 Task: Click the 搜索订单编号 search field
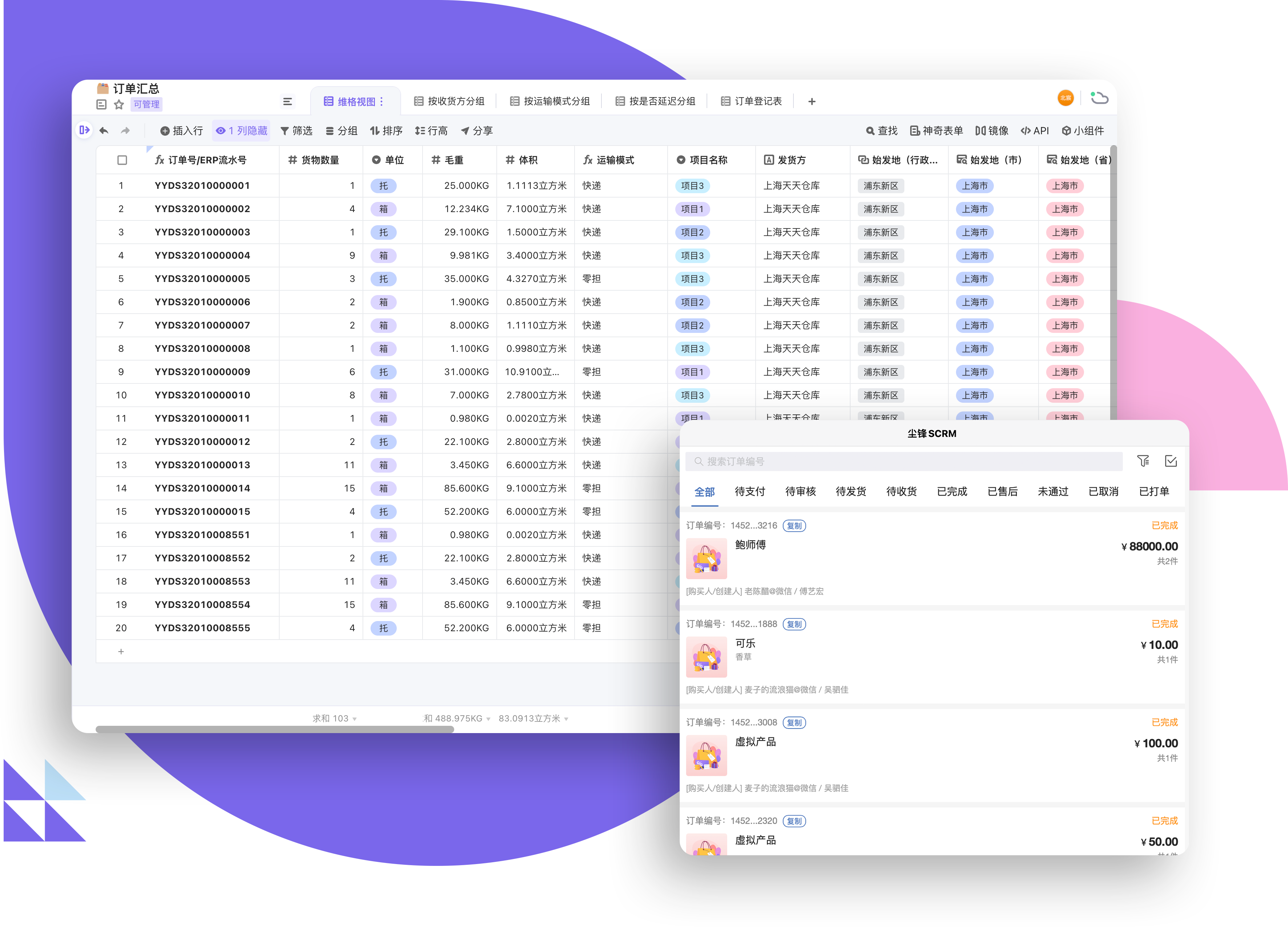click(903, 461)
